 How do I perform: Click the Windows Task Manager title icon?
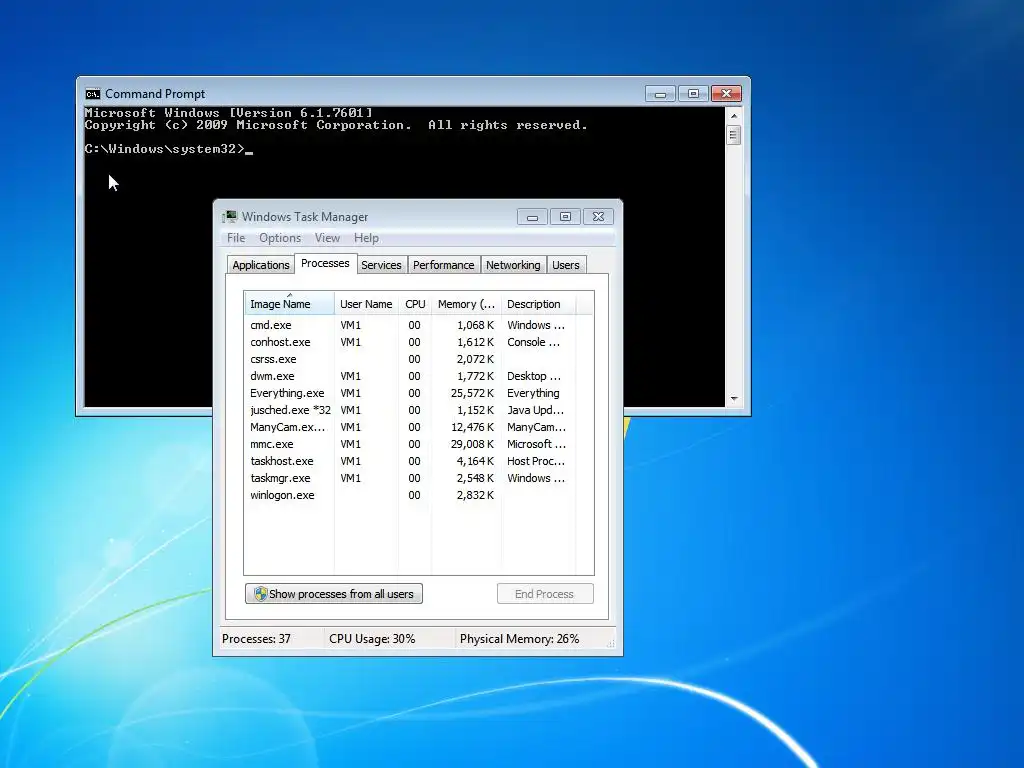click(229, 217)
